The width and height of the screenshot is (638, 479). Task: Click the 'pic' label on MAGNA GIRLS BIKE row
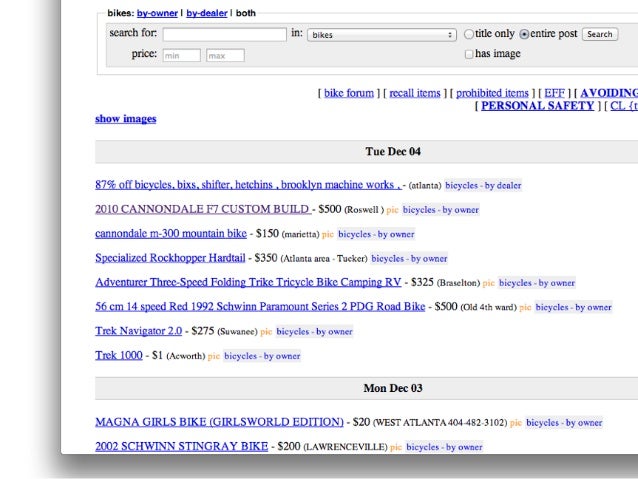[516, 423]
